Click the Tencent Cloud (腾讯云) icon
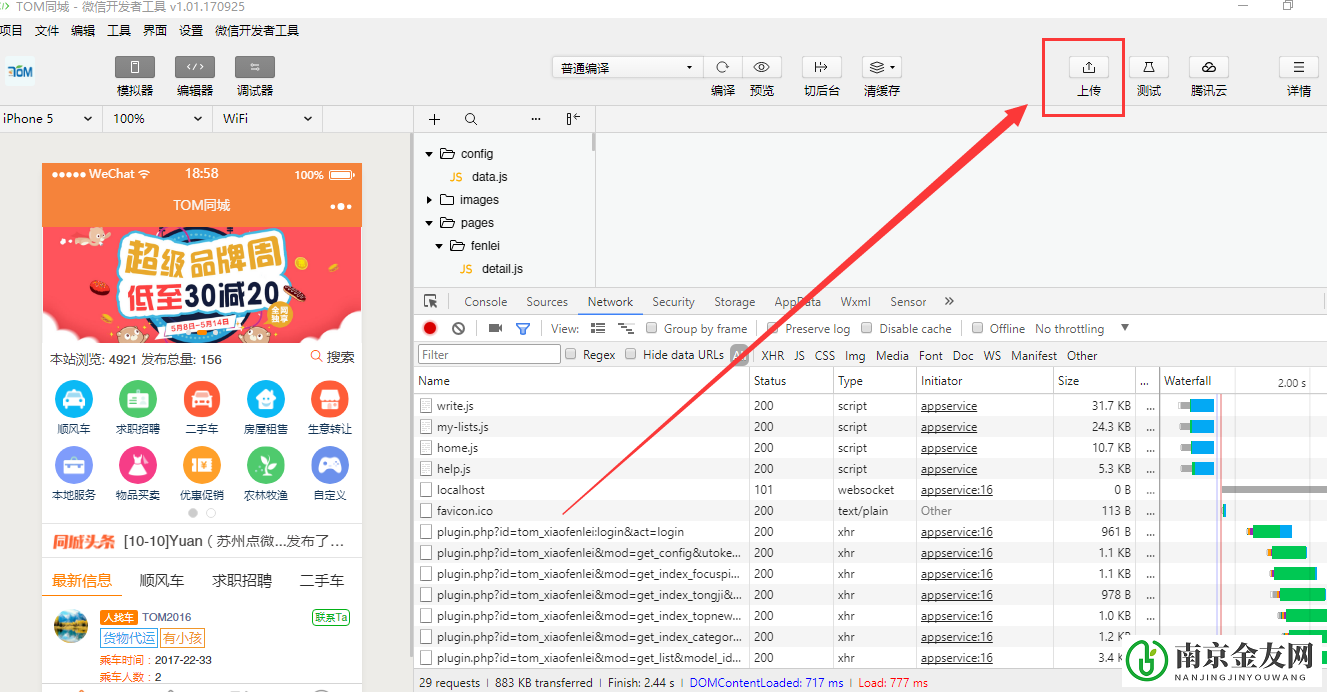1327x692 pixels. [1208, 68]
